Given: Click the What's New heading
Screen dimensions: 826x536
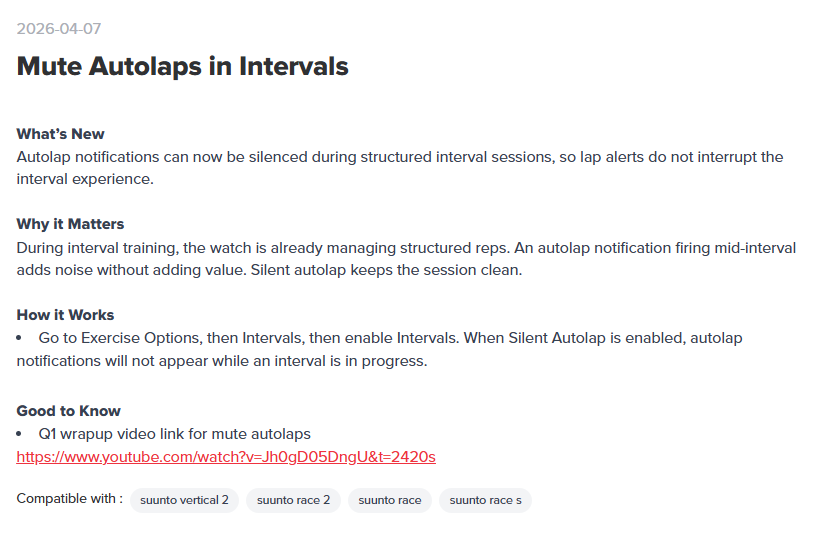Looking at the screenshot, I should click(x=61, y=134).
